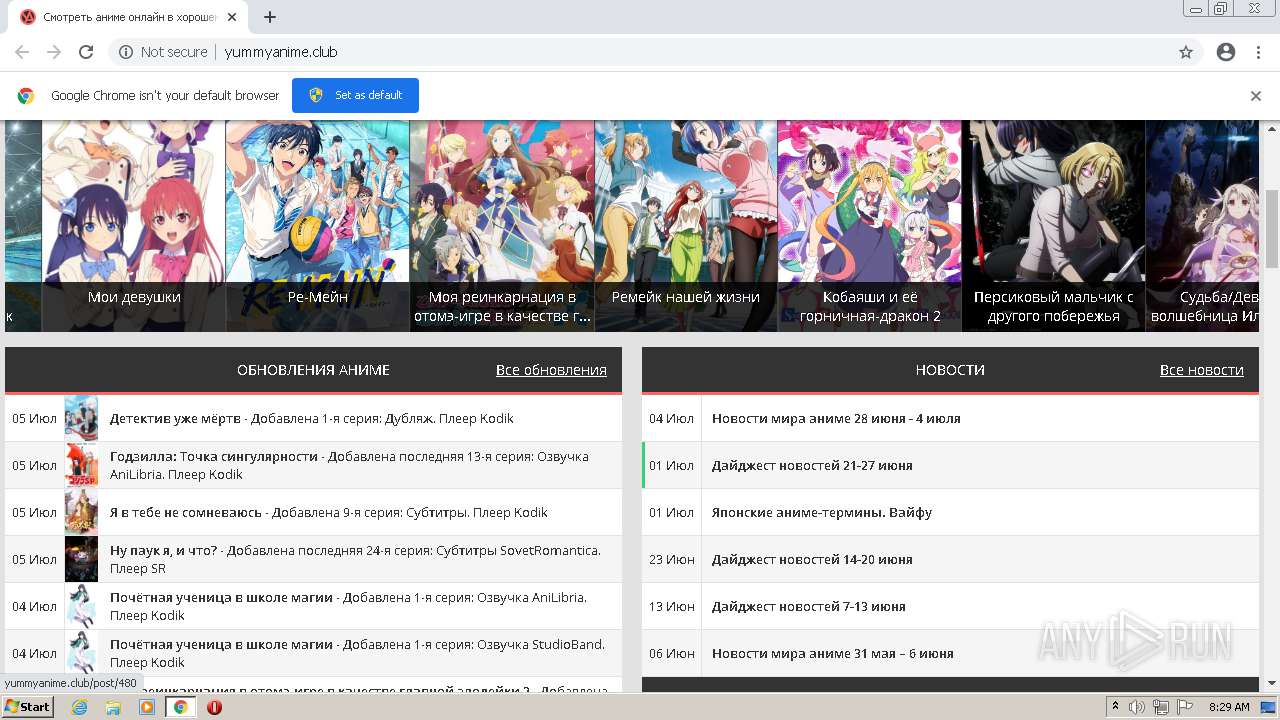Select the yummyanime tab
1280x720 pixels.
coord(128,17)
